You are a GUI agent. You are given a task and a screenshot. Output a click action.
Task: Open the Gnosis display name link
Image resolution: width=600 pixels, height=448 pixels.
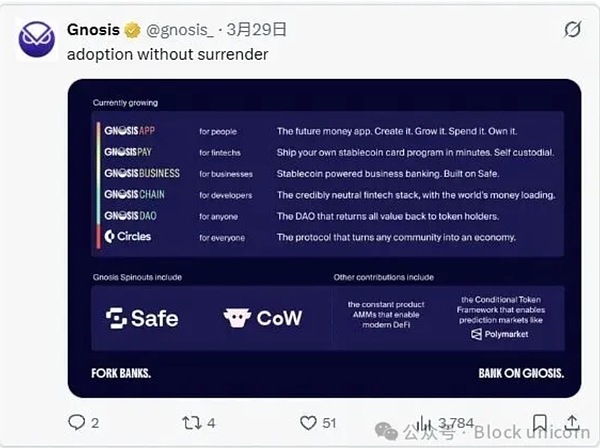[93, 29]
